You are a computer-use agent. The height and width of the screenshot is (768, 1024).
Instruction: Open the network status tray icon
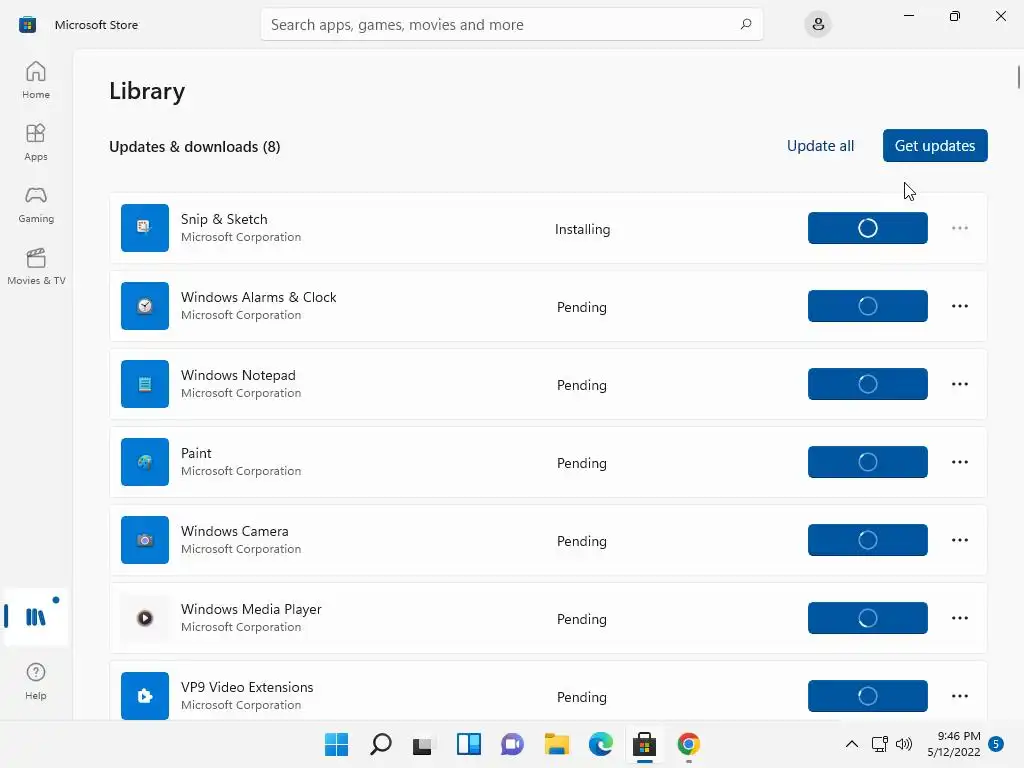[880, 744]
